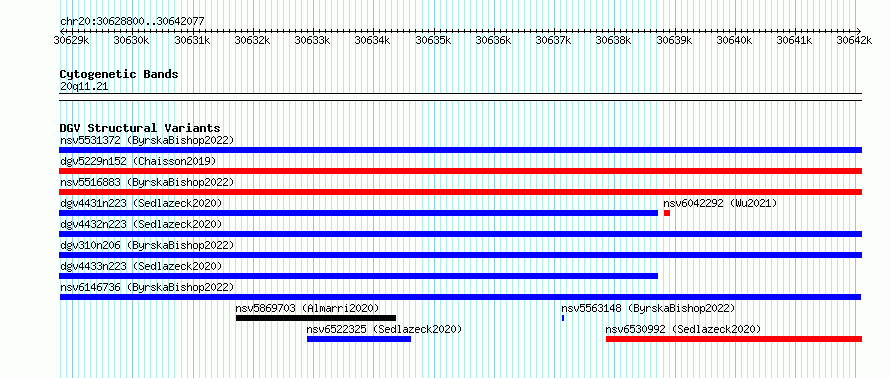Click the Cytogenetic Bands track title

click(x=119, y=74)
